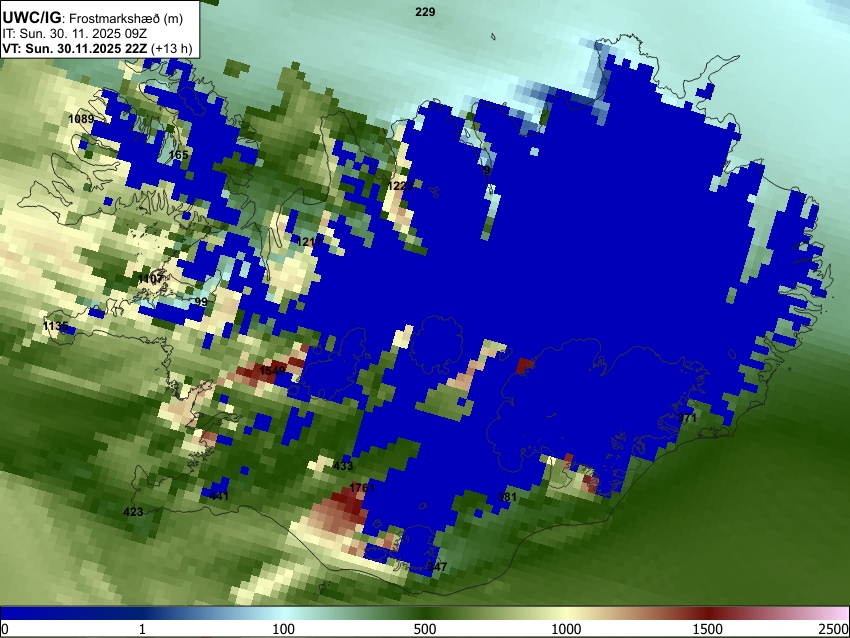Click the 423 value in the southwest
This screenshot has height=638, width=850.
(x=133, y=512)
